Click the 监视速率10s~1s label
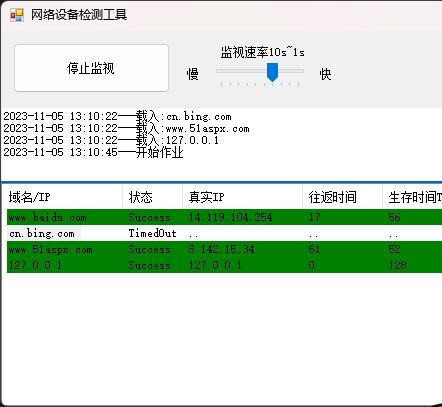This screenshot has height=407, width=442. point(263,52)
